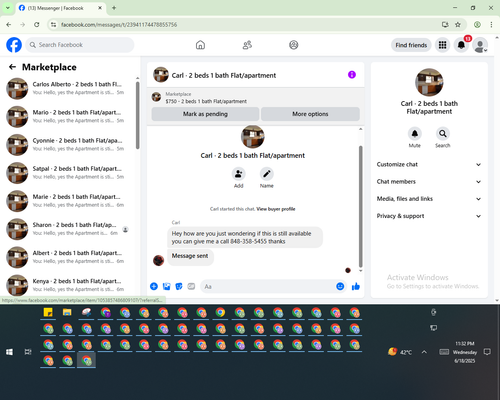The width and height of the screenshot is (500, 400).
Task: Focus the Aa message input field
Action: [268, 286]
